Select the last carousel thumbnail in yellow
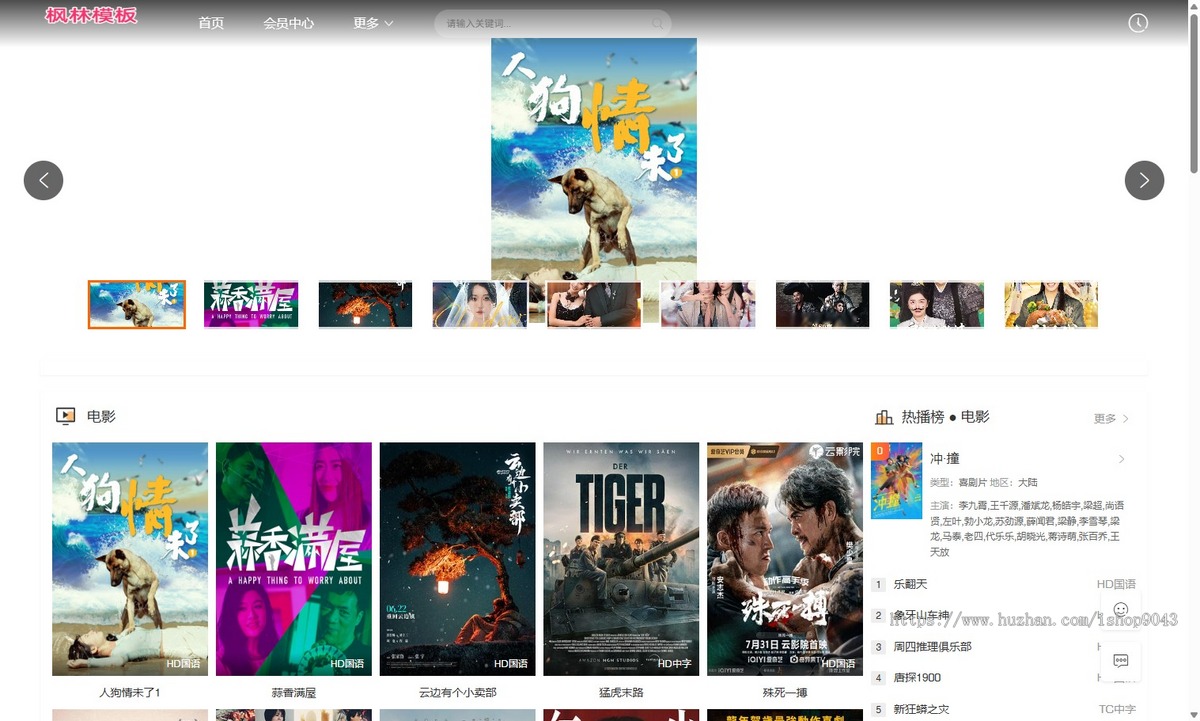Screen dimensions: 1200x721 (1051, 305)
